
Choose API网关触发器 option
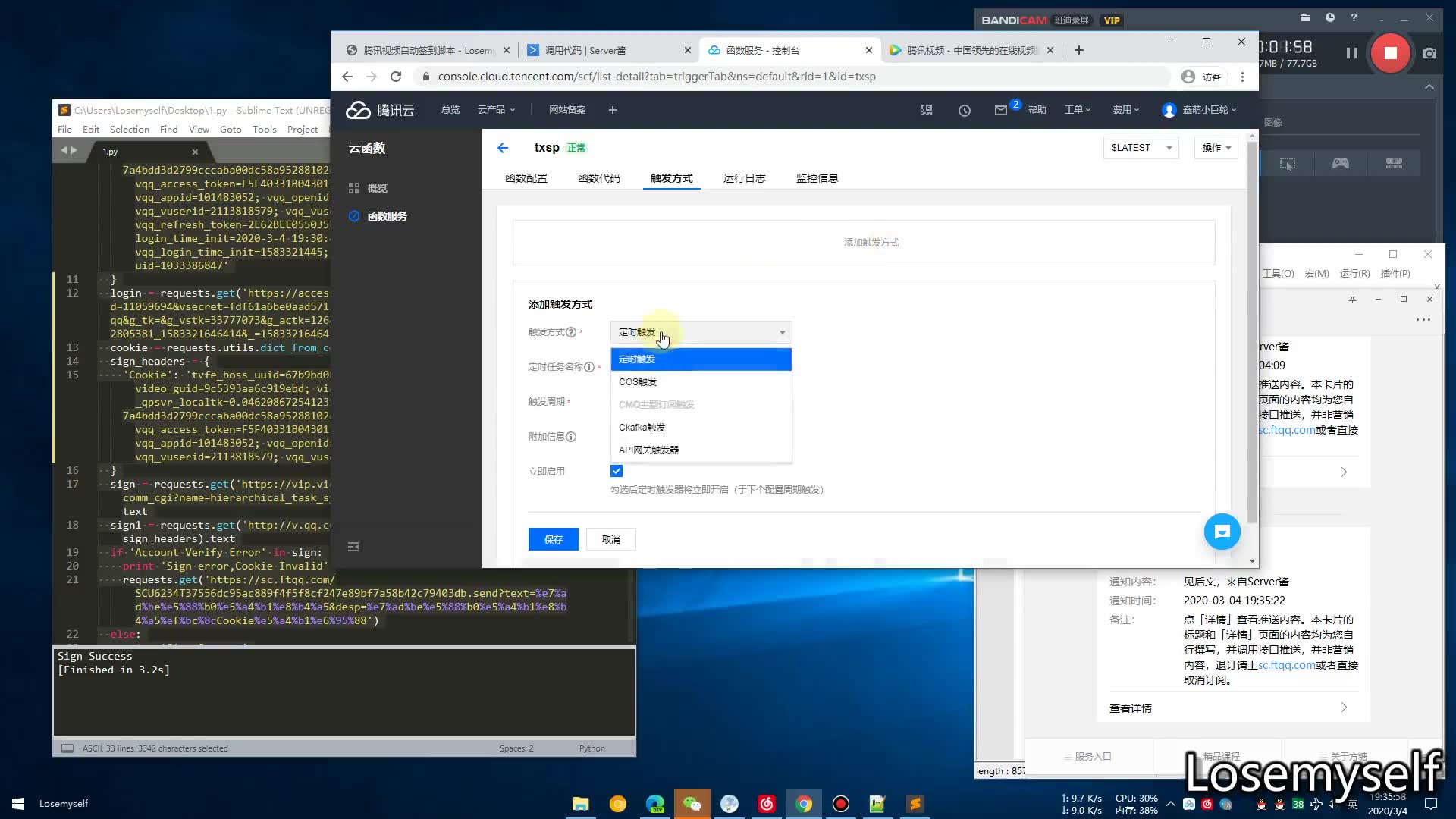pos(649,450)
